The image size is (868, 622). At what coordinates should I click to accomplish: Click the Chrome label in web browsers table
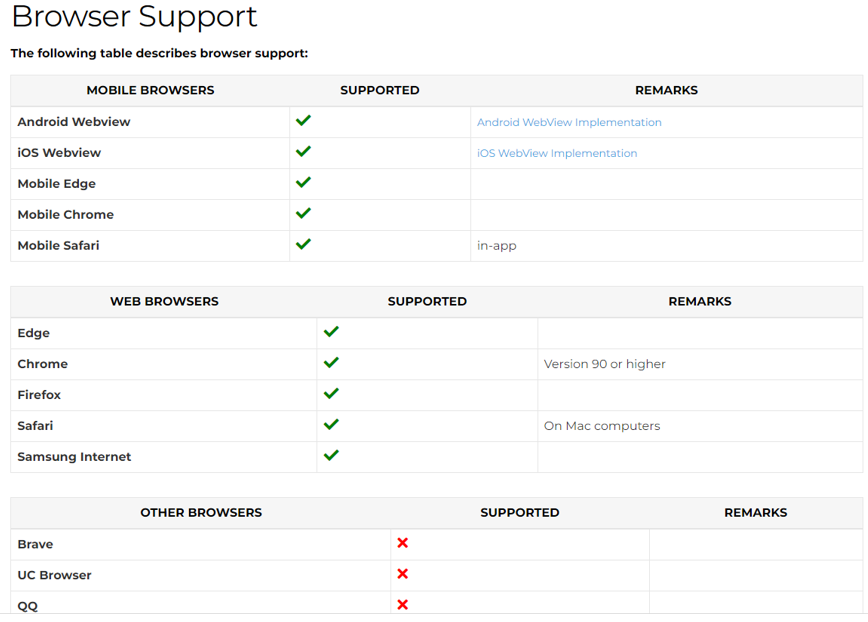point(43,364)
